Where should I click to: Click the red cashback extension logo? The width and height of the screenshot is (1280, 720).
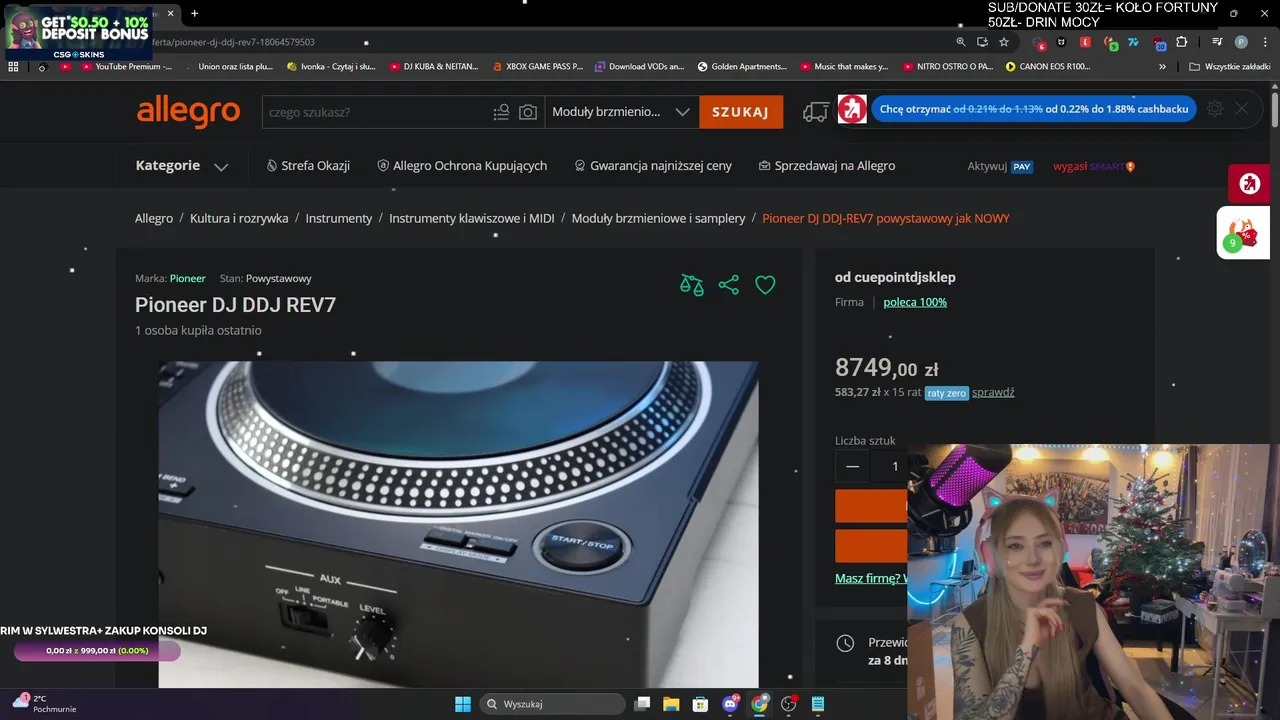point(852,109)
